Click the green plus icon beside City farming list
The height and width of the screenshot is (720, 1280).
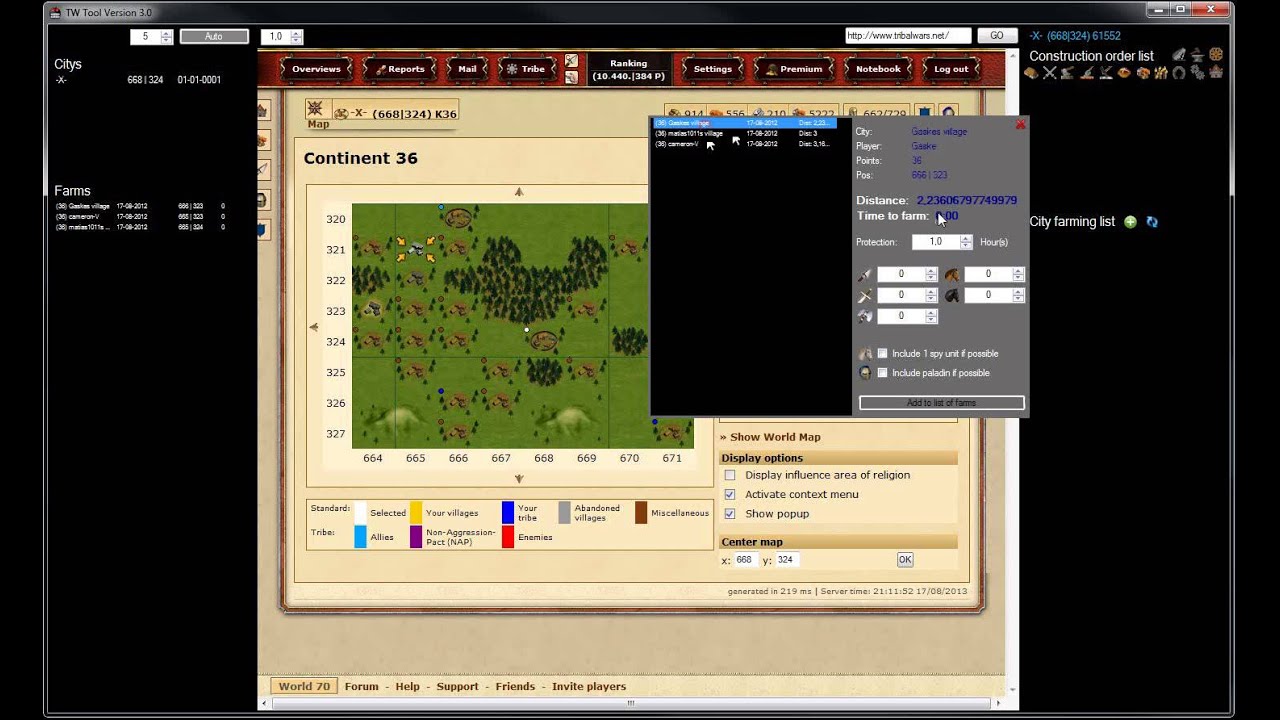[x=1130, y=222]
